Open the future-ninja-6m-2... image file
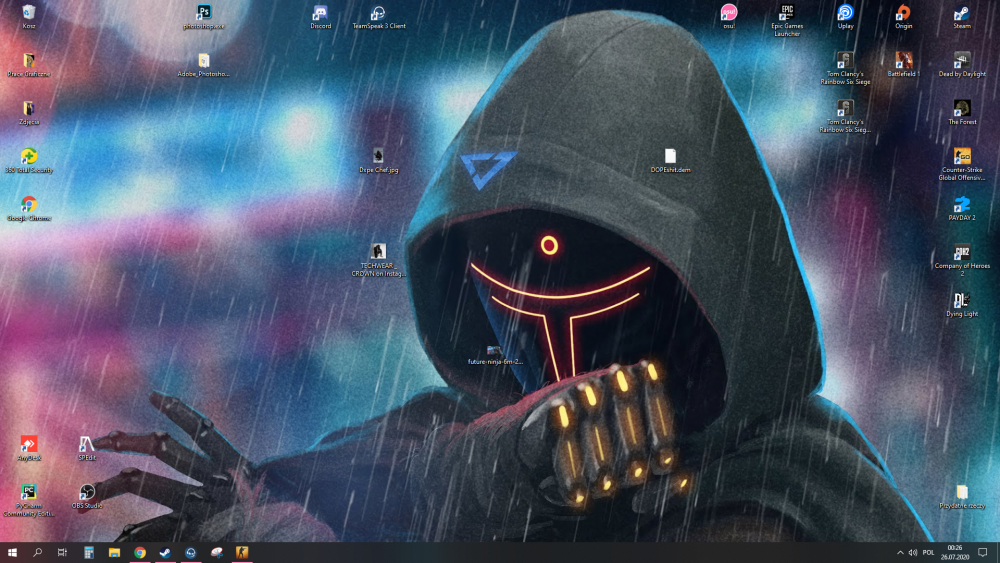1000x563 pixels. point(495,356)
